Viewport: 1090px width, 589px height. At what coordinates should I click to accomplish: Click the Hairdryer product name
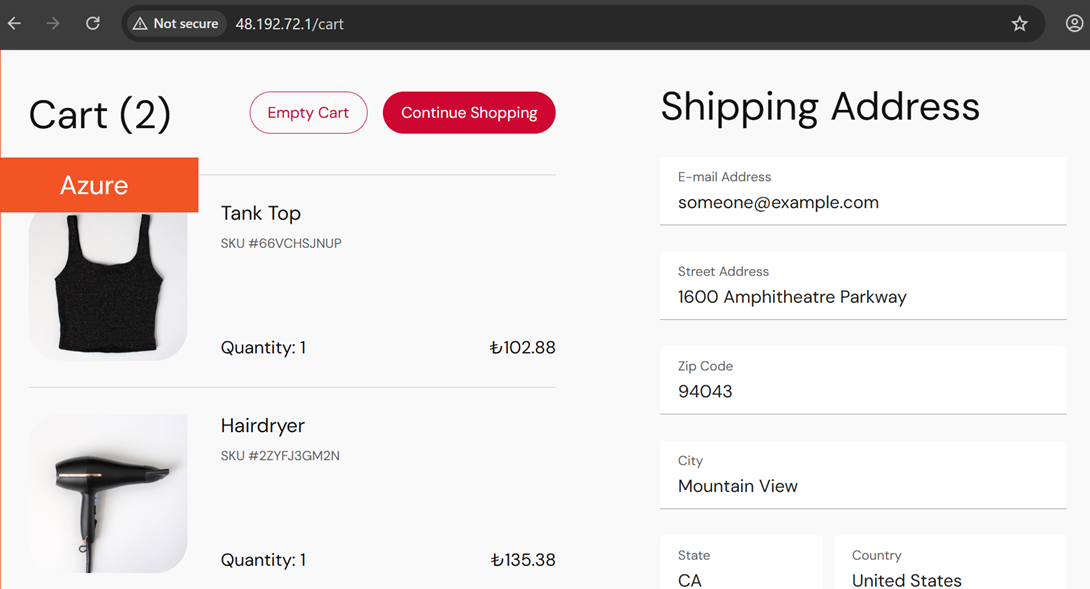point(263,426)
